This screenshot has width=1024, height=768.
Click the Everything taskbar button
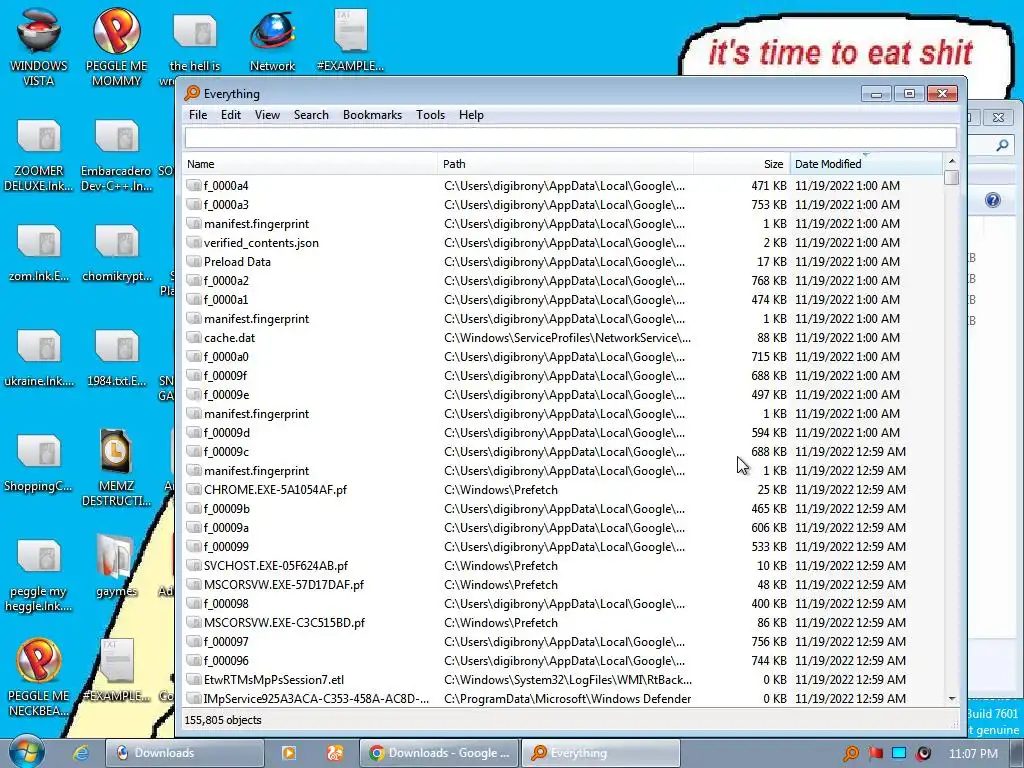click(600, 753)
